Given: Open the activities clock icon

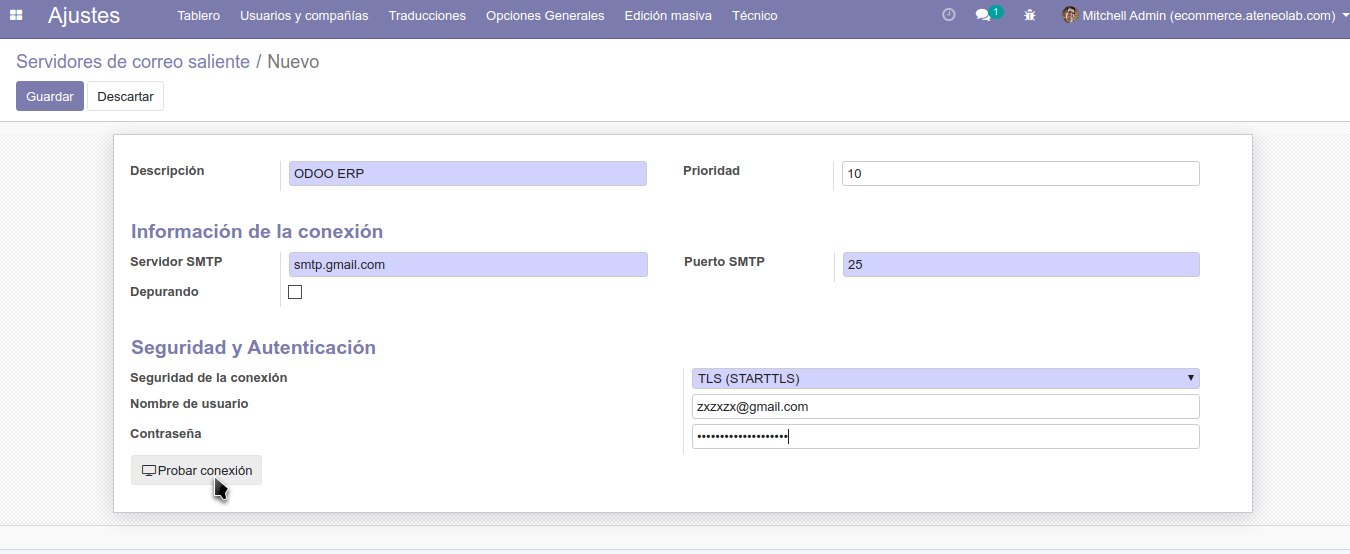Looking at the screenshot, I should click(949, 15).
